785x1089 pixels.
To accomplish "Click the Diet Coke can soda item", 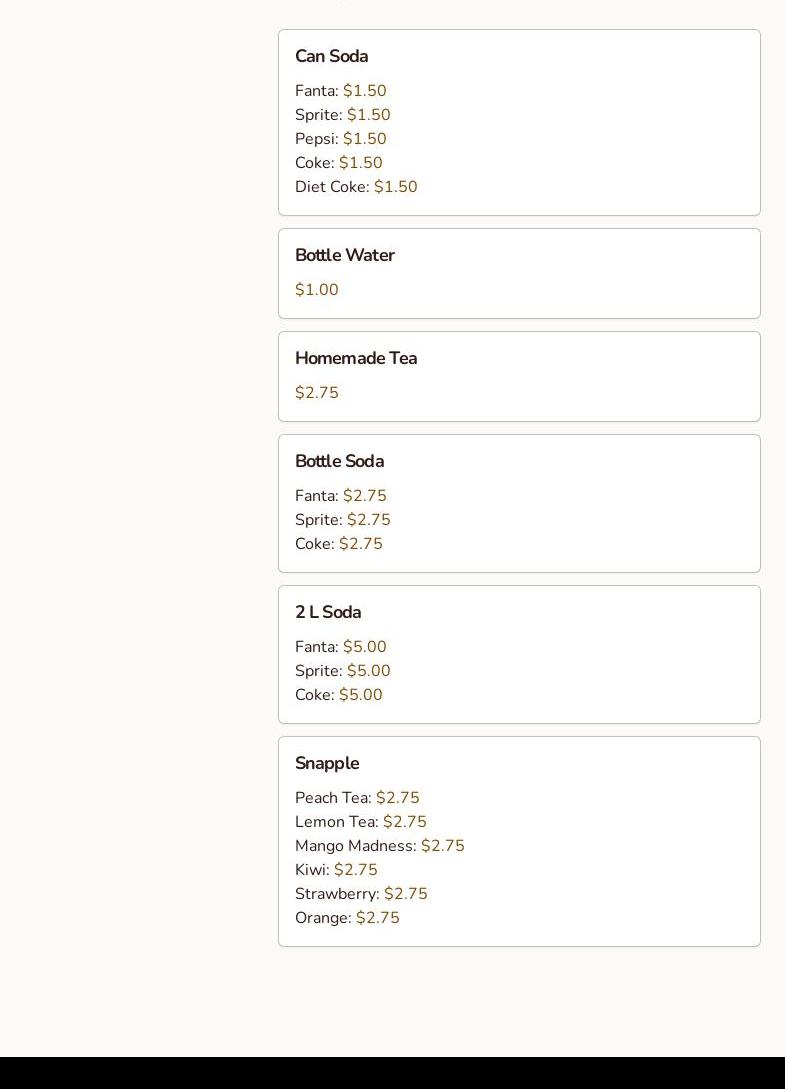I will coord(355,187).
